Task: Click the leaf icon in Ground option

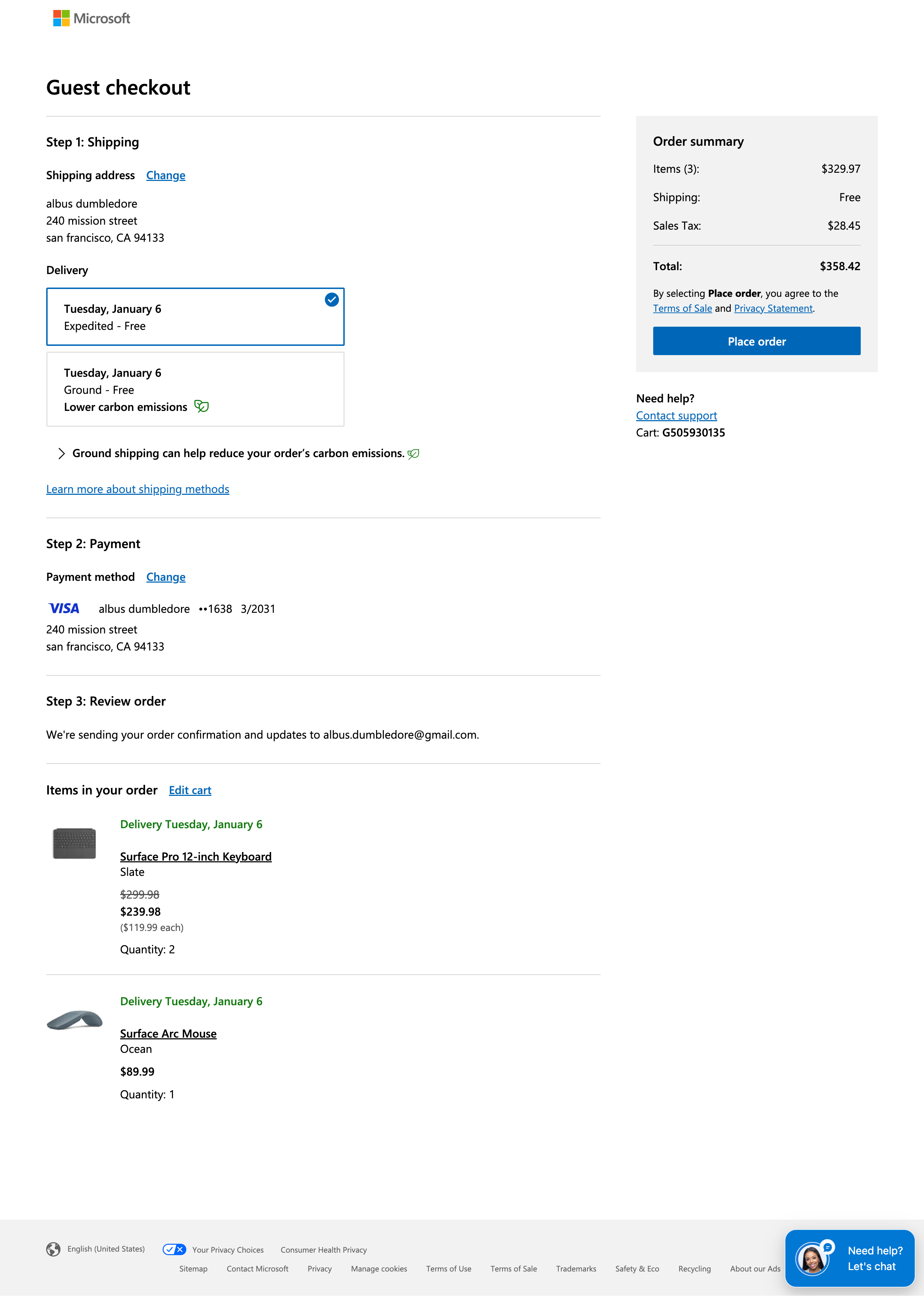Action: click(x=202, y=406)
